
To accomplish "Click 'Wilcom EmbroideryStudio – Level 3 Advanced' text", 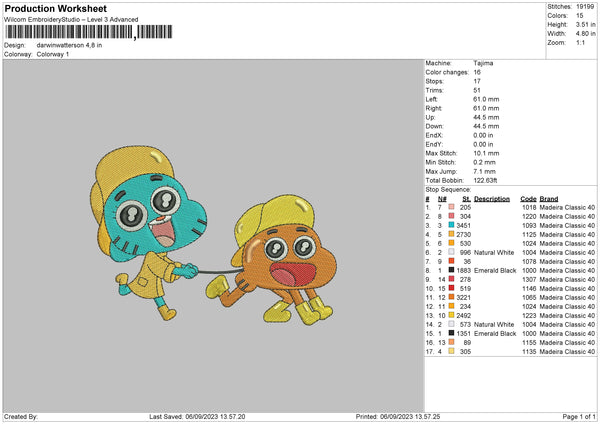I will (x=71, y=20).
